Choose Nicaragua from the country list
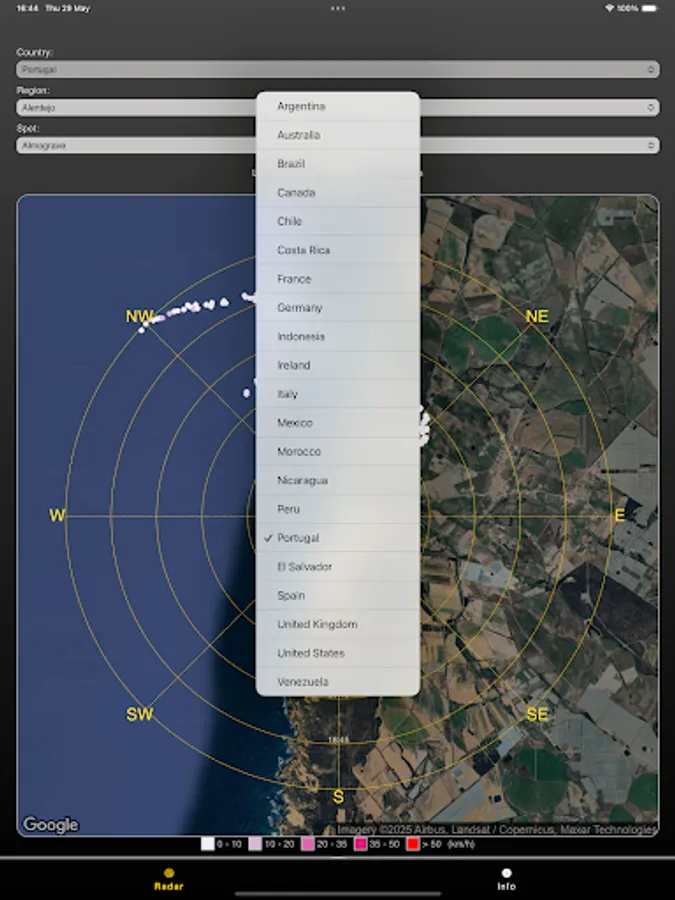Viewport: 675px width, 900px height. [338, 480]
